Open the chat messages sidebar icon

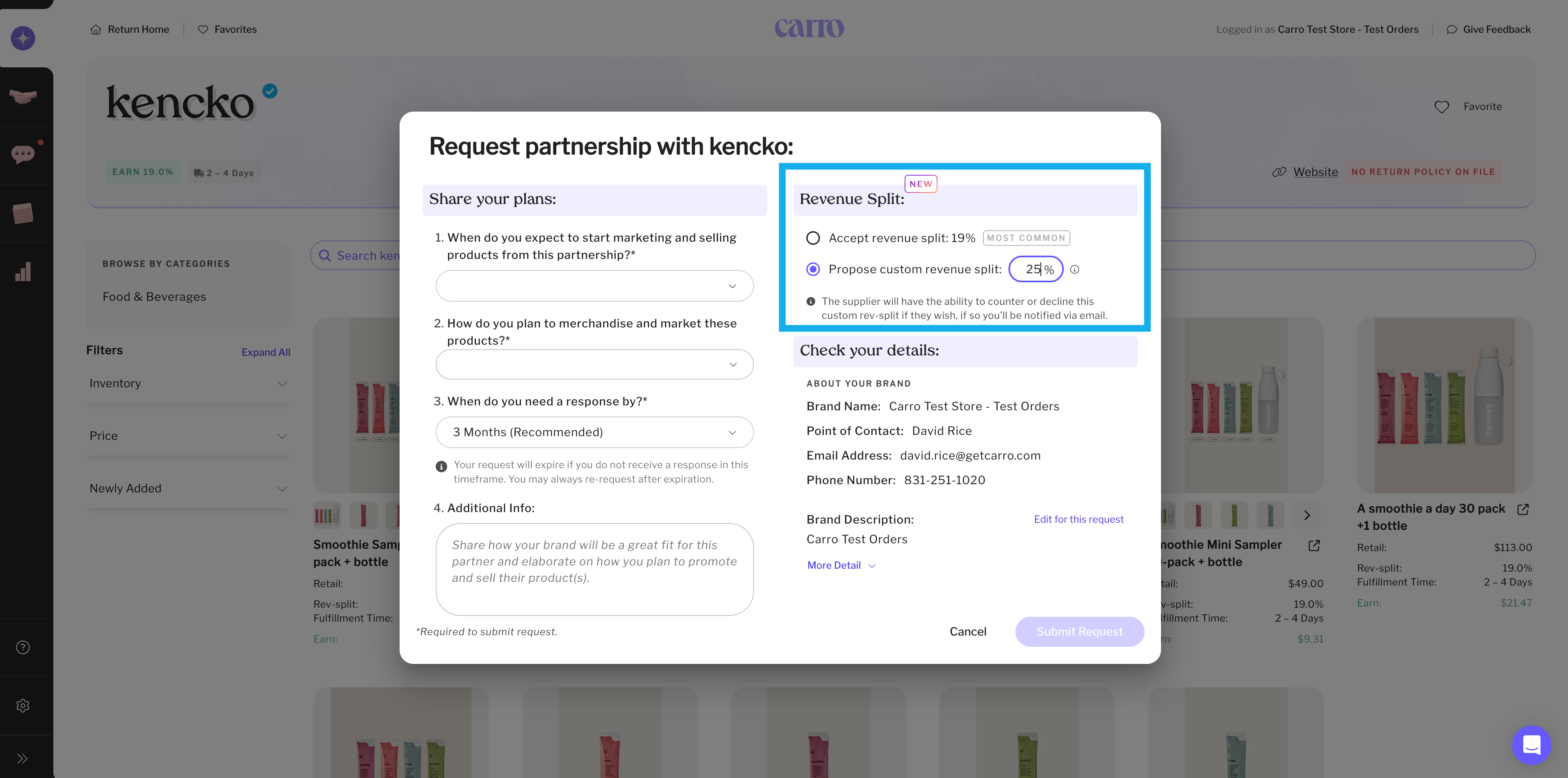click(23, 154)
